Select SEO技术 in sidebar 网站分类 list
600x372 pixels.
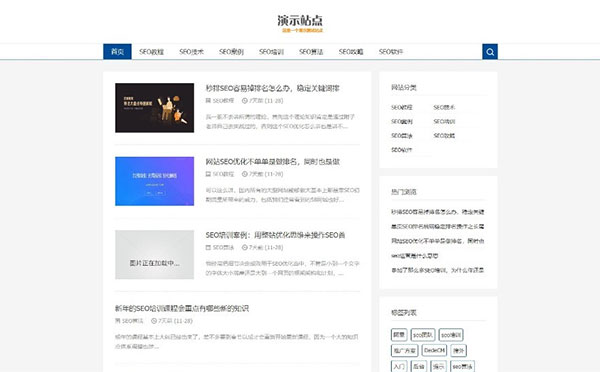(x=444, y=108)
